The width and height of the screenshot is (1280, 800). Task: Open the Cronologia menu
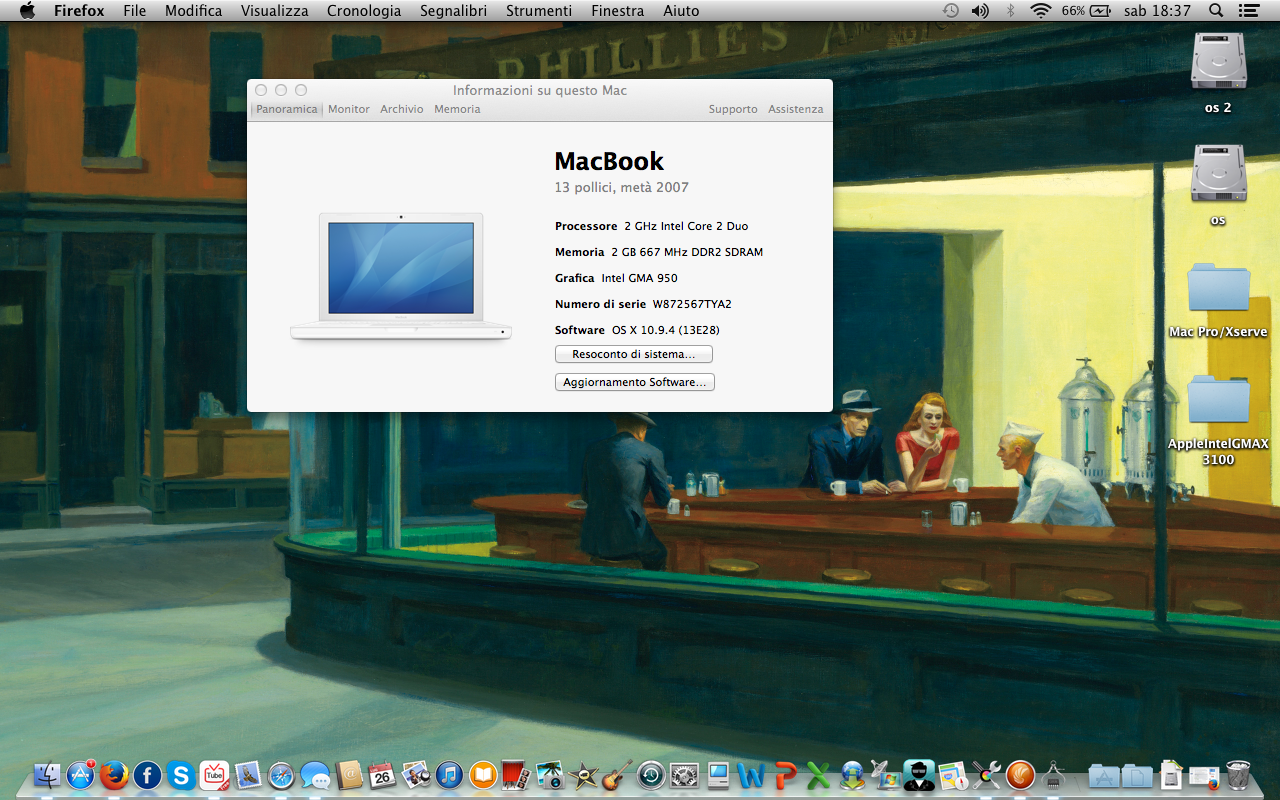(364, 11)
